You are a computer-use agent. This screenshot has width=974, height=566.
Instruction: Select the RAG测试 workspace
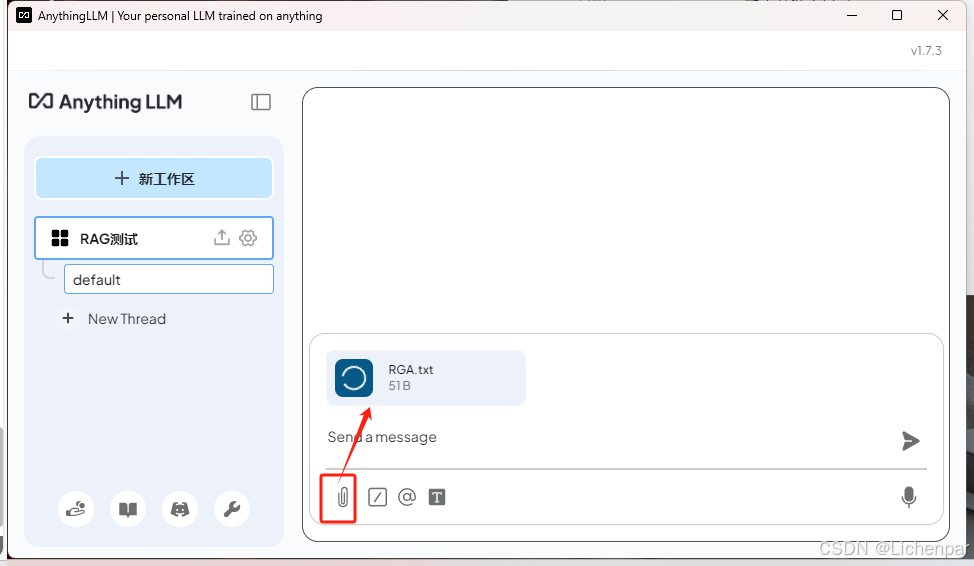pos(154,238)
